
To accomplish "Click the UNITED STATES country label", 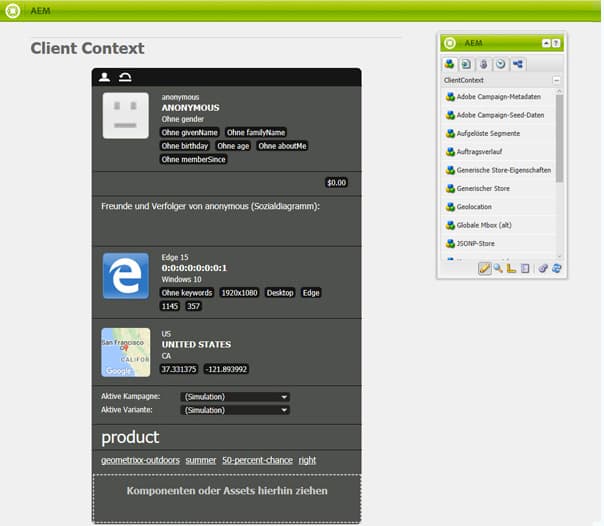I will pos(196,345).
